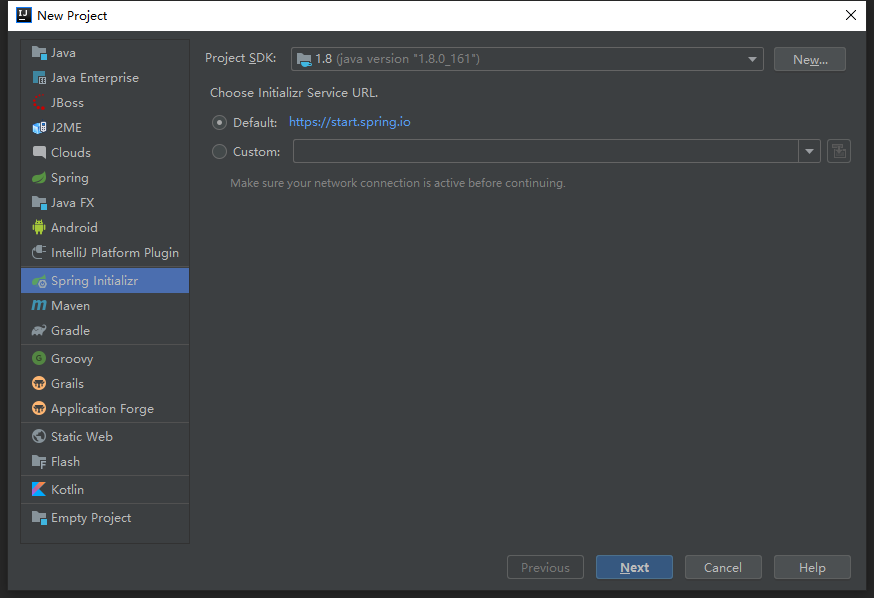Screen dimensions: 874x598
Task: Choose the Gradle elephant icon
Action: click(39, 330)
